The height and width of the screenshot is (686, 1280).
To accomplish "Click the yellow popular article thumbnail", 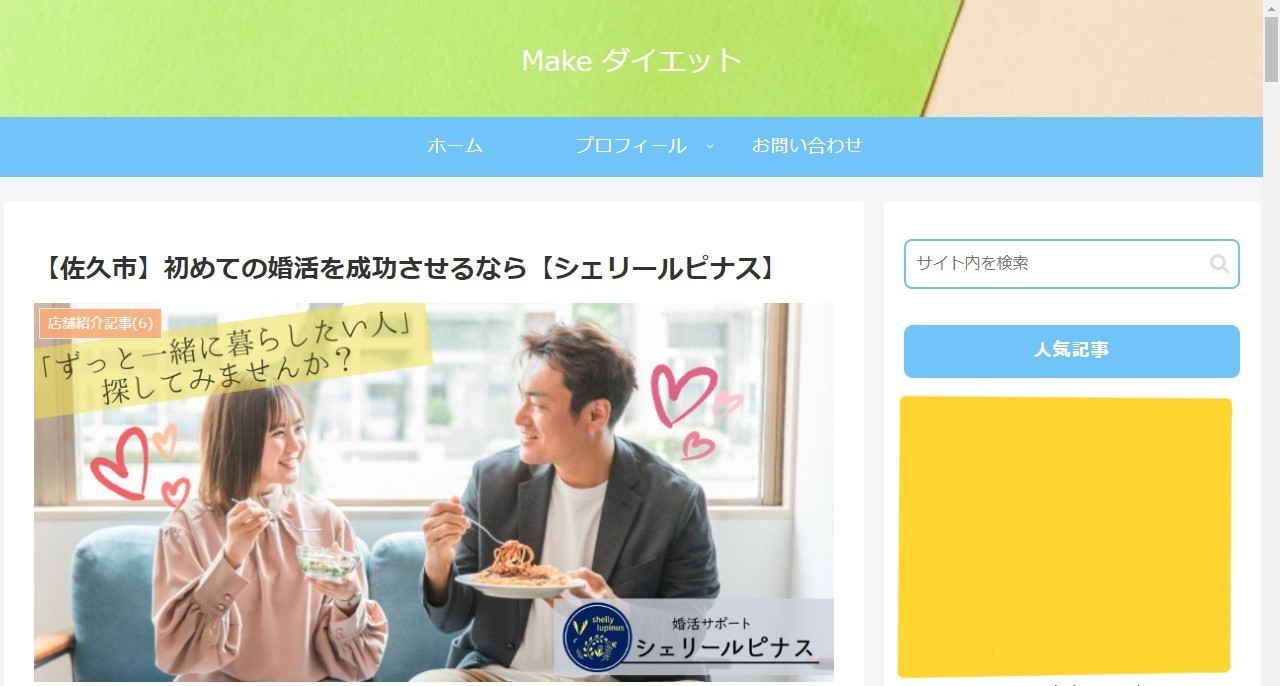I will pos(1064,536).
